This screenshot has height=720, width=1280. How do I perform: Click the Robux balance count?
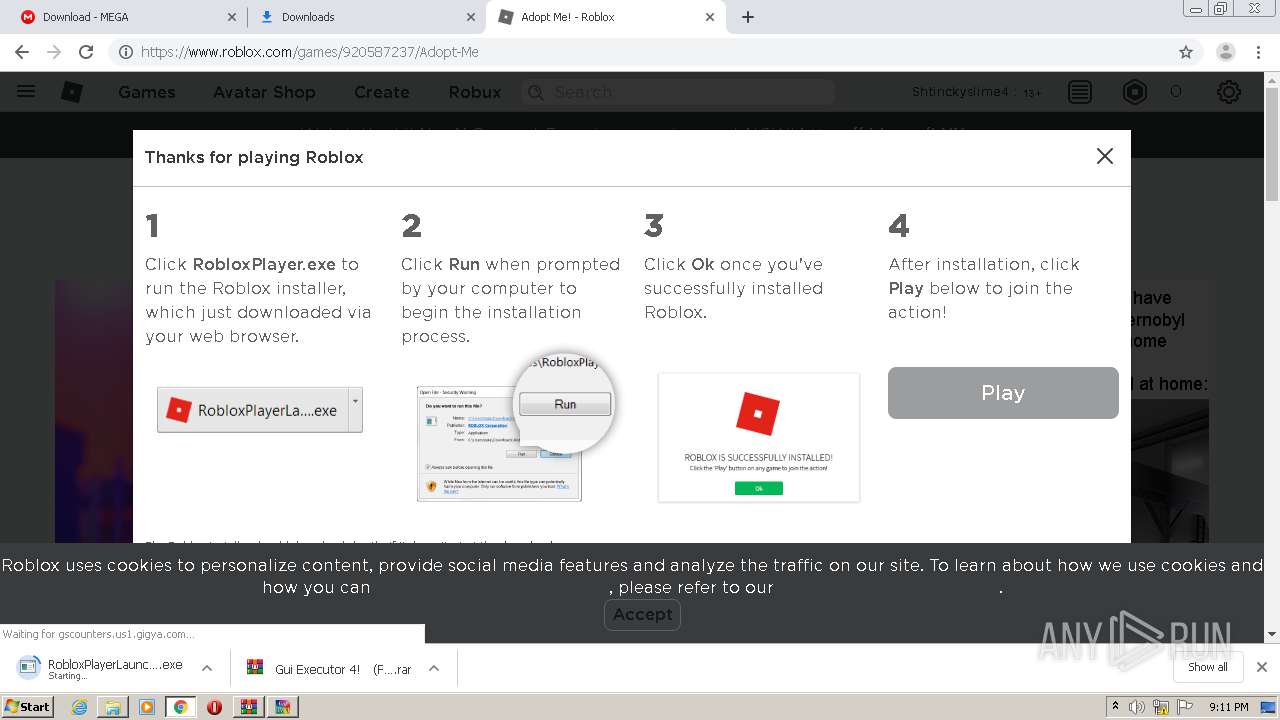[x=1176, y=92]
